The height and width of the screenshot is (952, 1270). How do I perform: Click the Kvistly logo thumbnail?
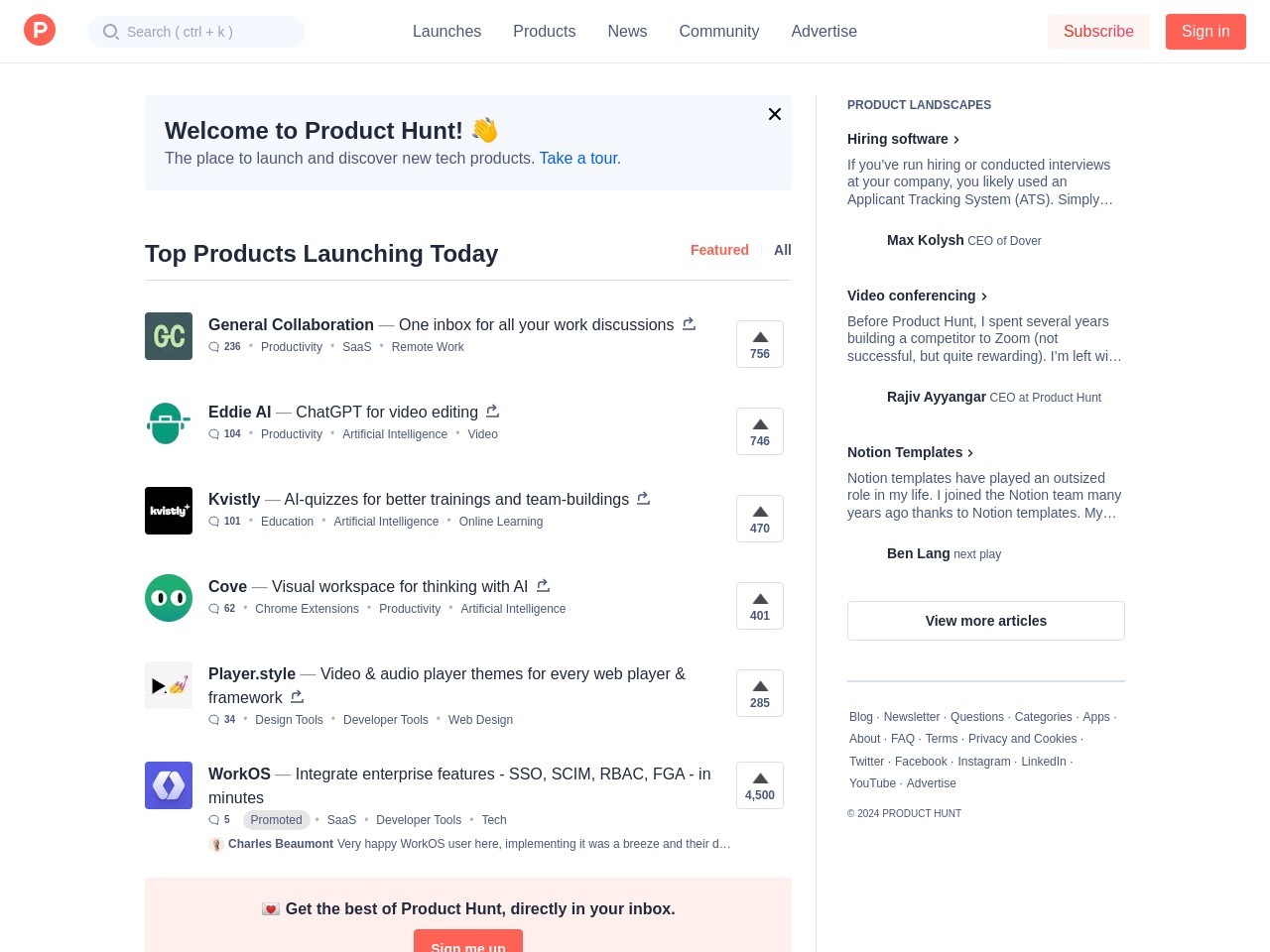pyautogui.click(x=169, y=511)
